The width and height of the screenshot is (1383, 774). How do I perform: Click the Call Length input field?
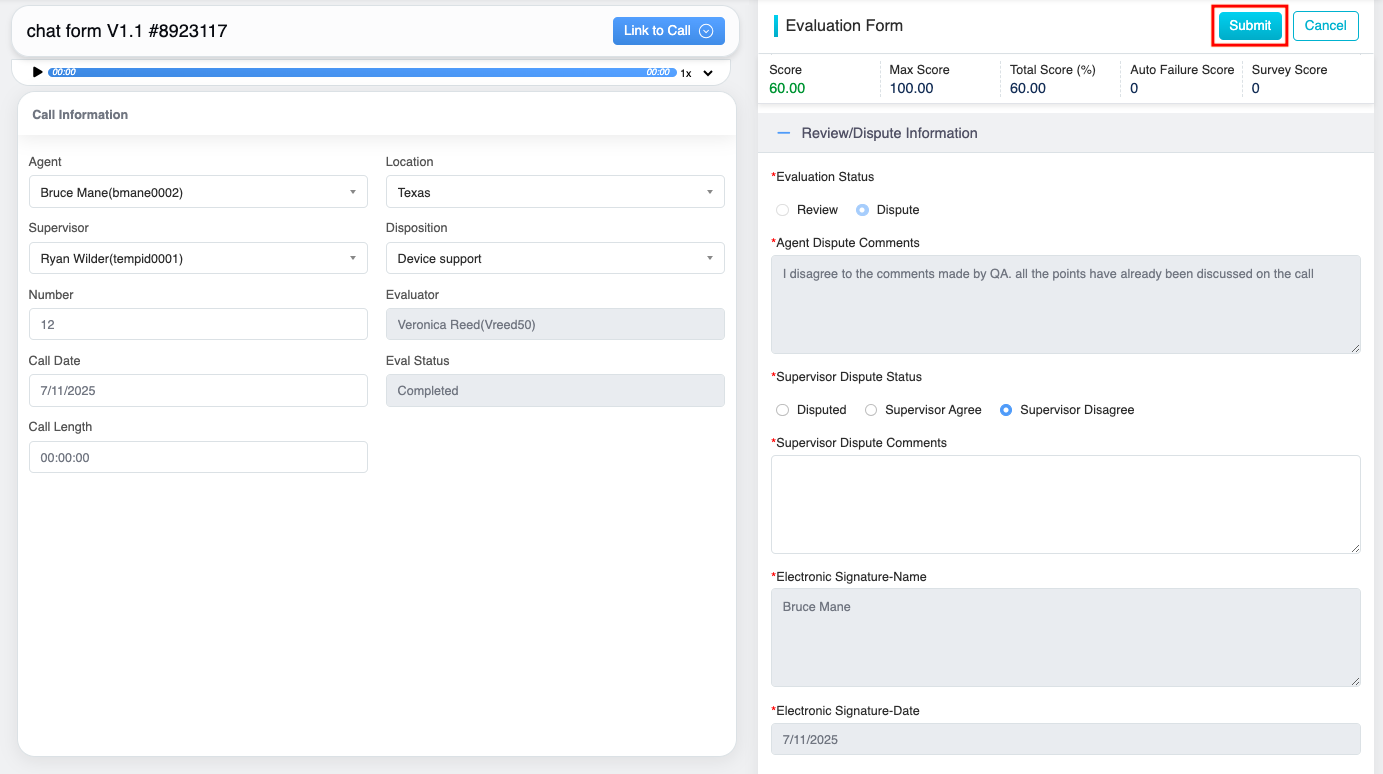click(198, 457)
